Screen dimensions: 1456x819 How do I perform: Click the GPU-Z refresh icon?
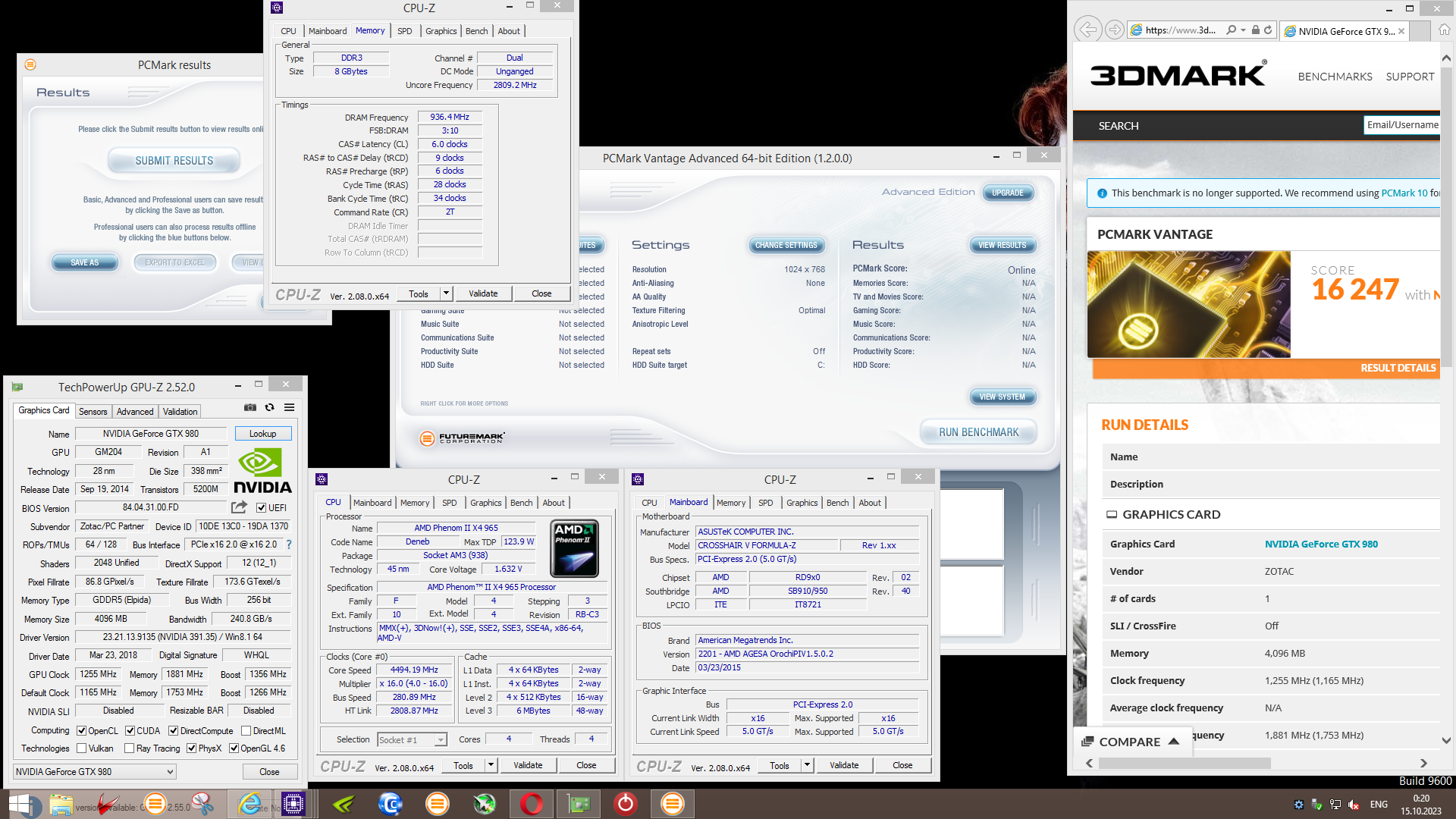point(269,407)
